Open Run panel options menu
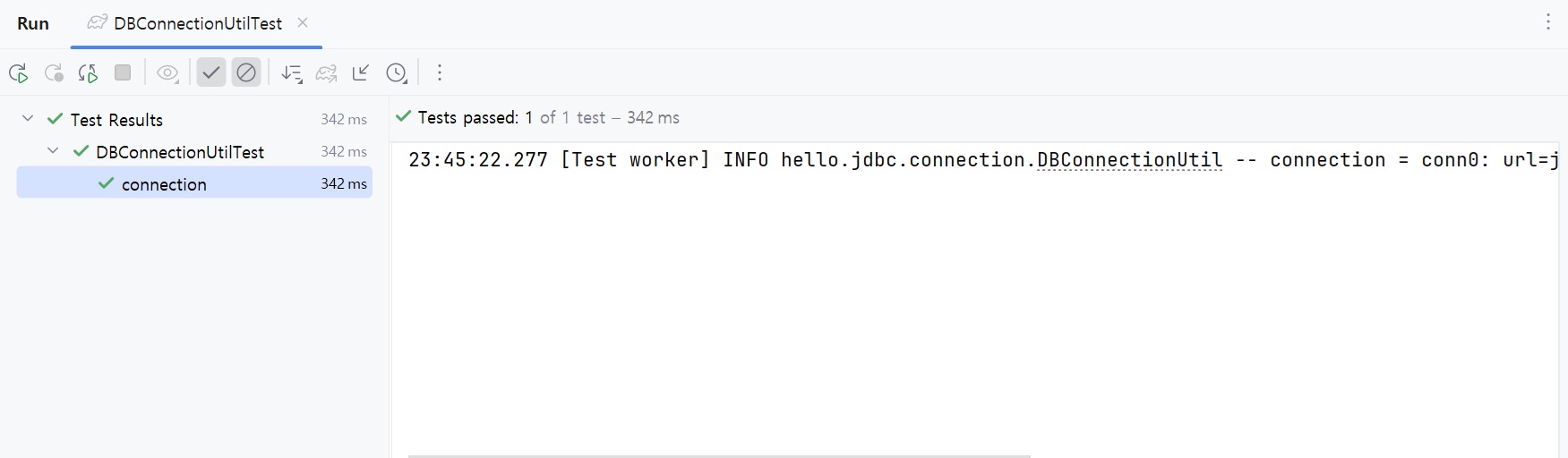 pos(1547,22)
